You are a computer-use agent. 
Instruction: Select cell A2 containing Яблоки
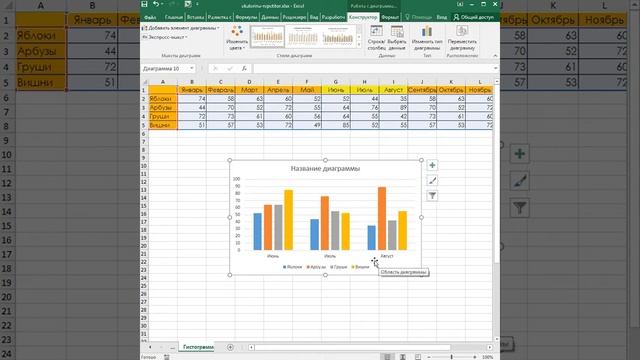(x=163, y=99)
